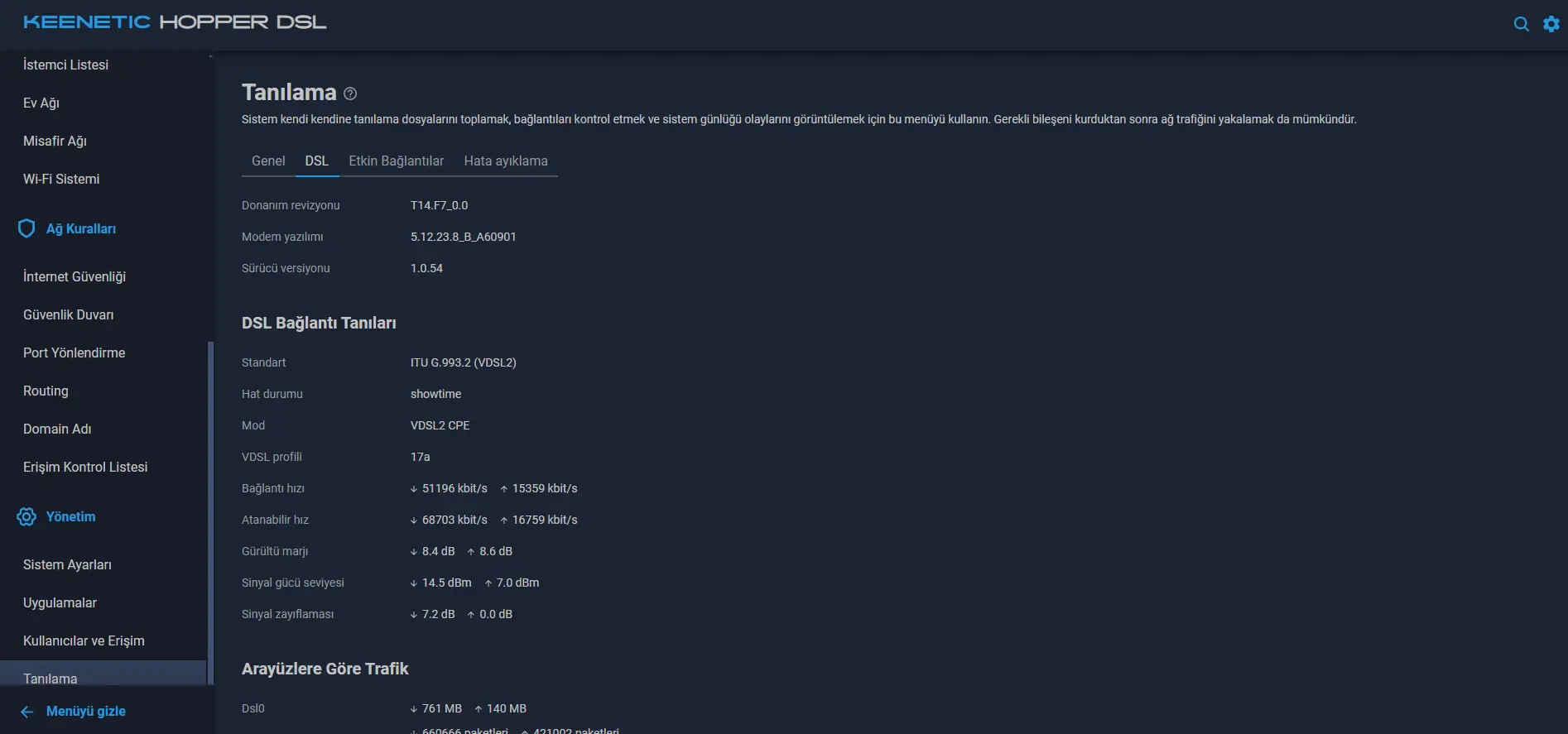Image resolution: width=1568 pixels, height=734 pixels.
Task: Select Routing in the sidebar
Action: point(46,391)
